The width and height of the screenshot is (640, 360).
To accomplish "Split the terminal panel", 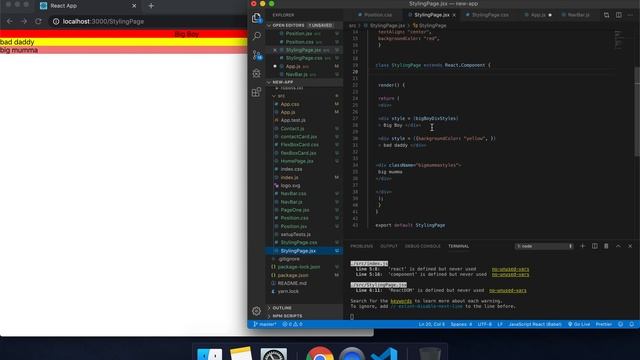I will pyautogui.click(x=595, y=246).
